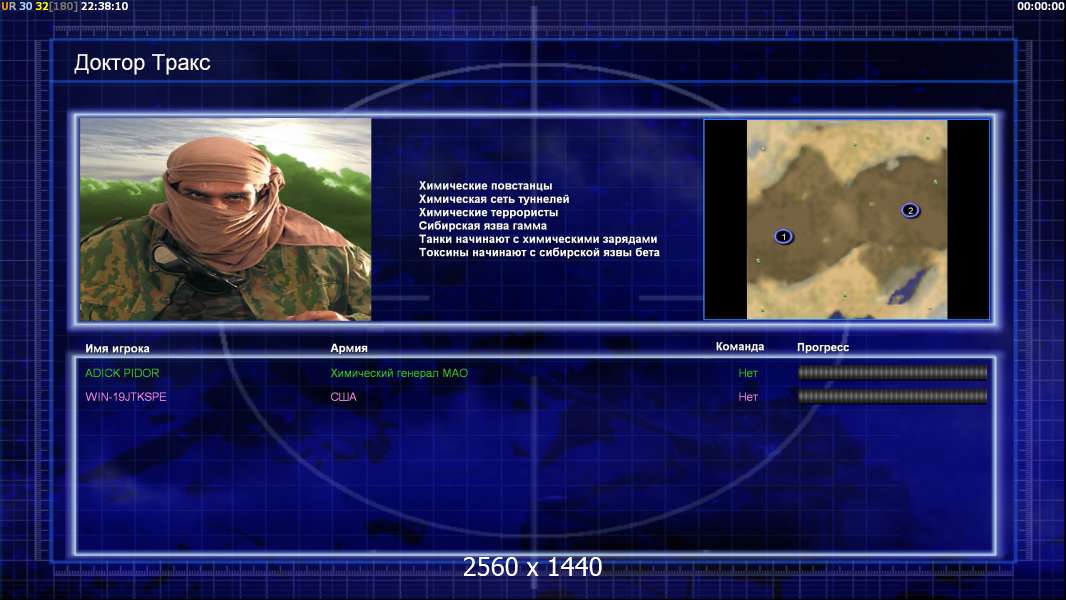Image resolution: width=1066 pixels, height=600 pixels.
Task: Click the Имя игрока column header
Action: 117,349
